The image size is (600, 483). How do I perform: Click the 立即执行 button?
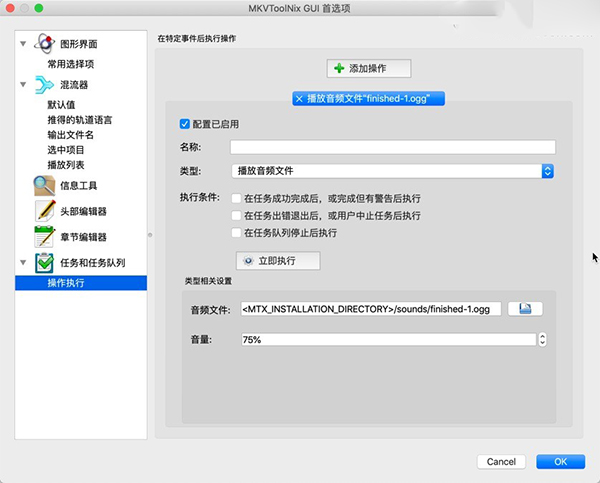(278, 261)
